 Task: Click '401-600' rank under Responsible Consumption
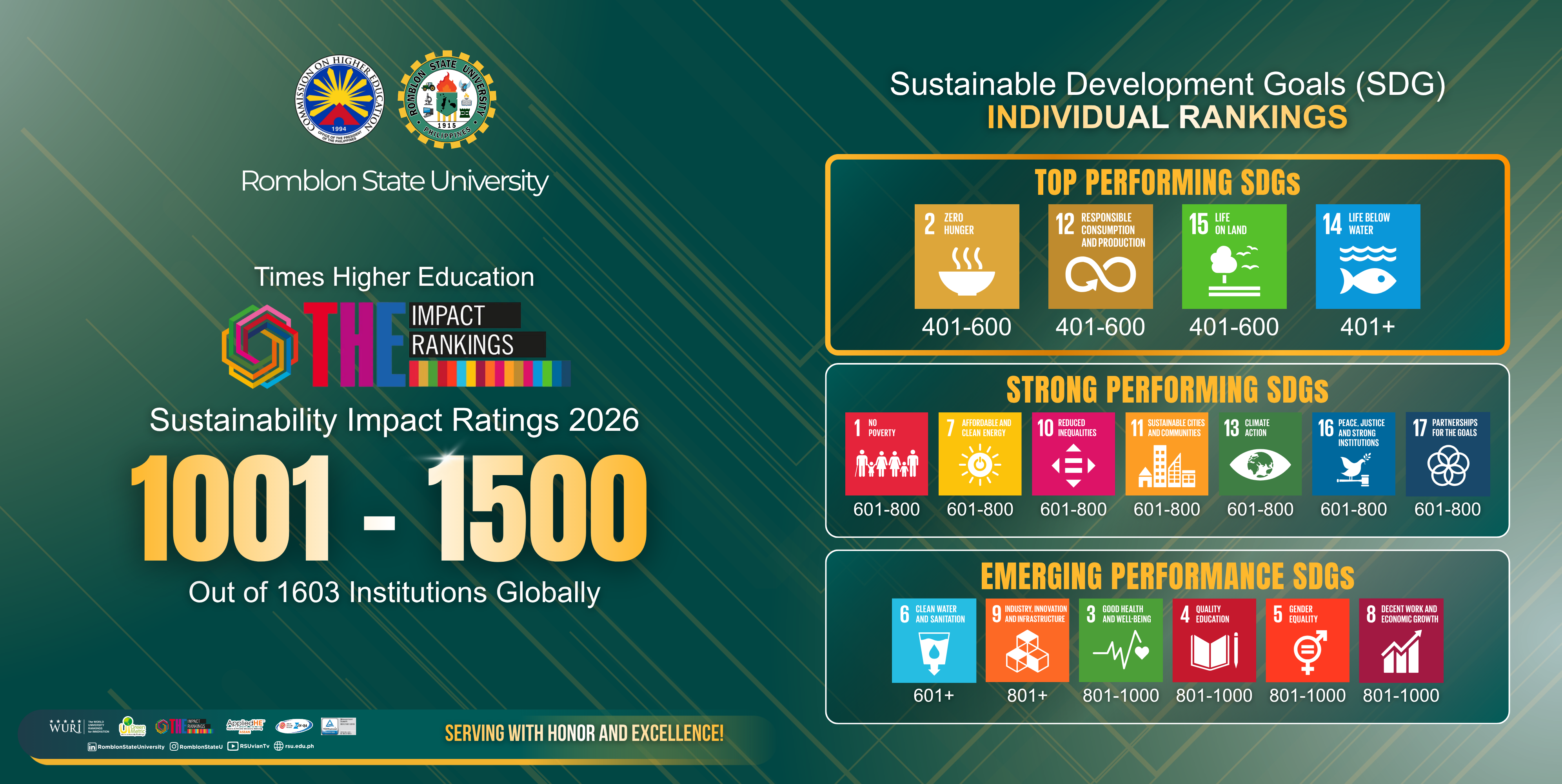point(1101,327)
